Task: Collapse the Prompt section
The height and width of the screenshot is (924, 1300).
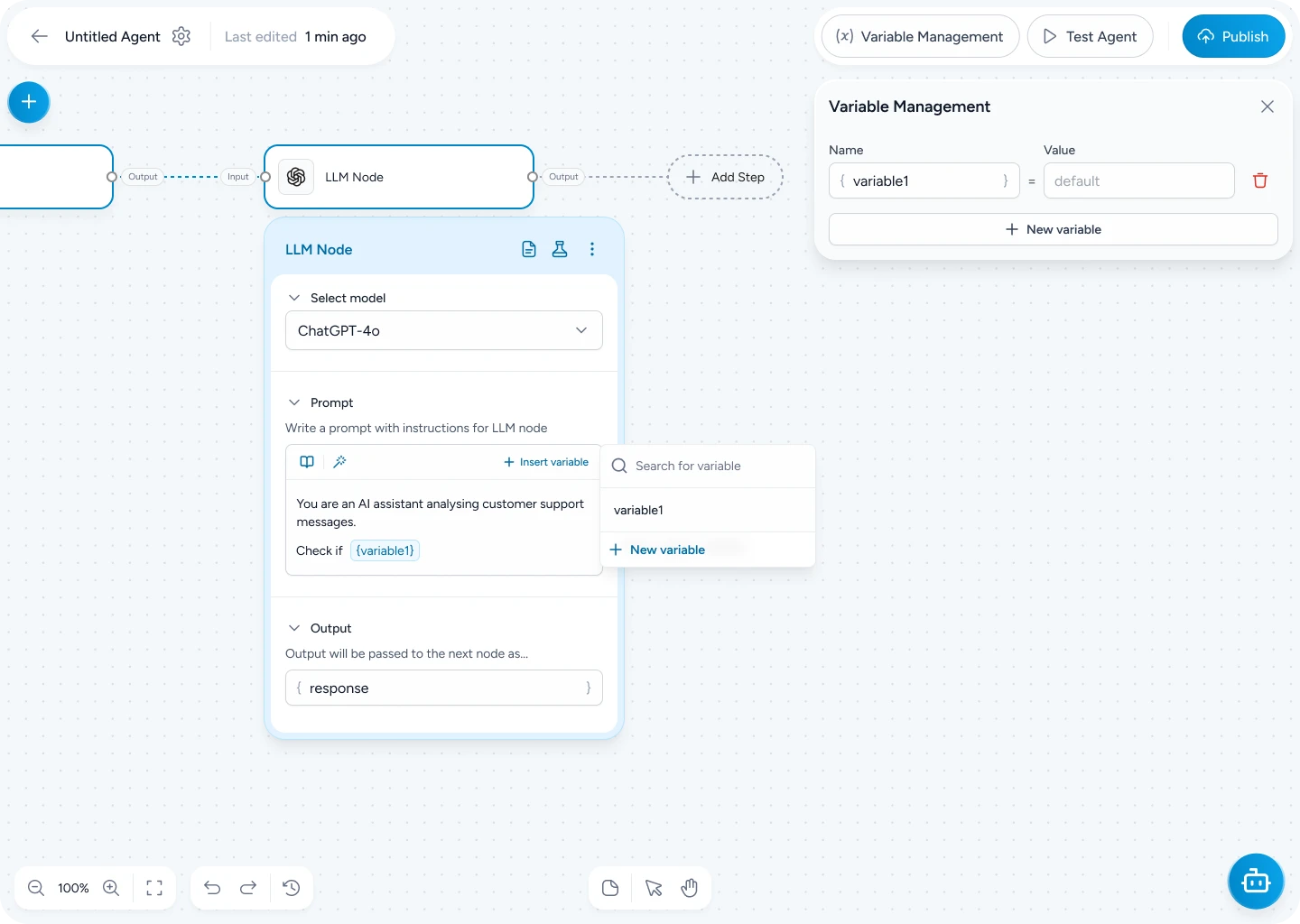Action: pos(294,402)
